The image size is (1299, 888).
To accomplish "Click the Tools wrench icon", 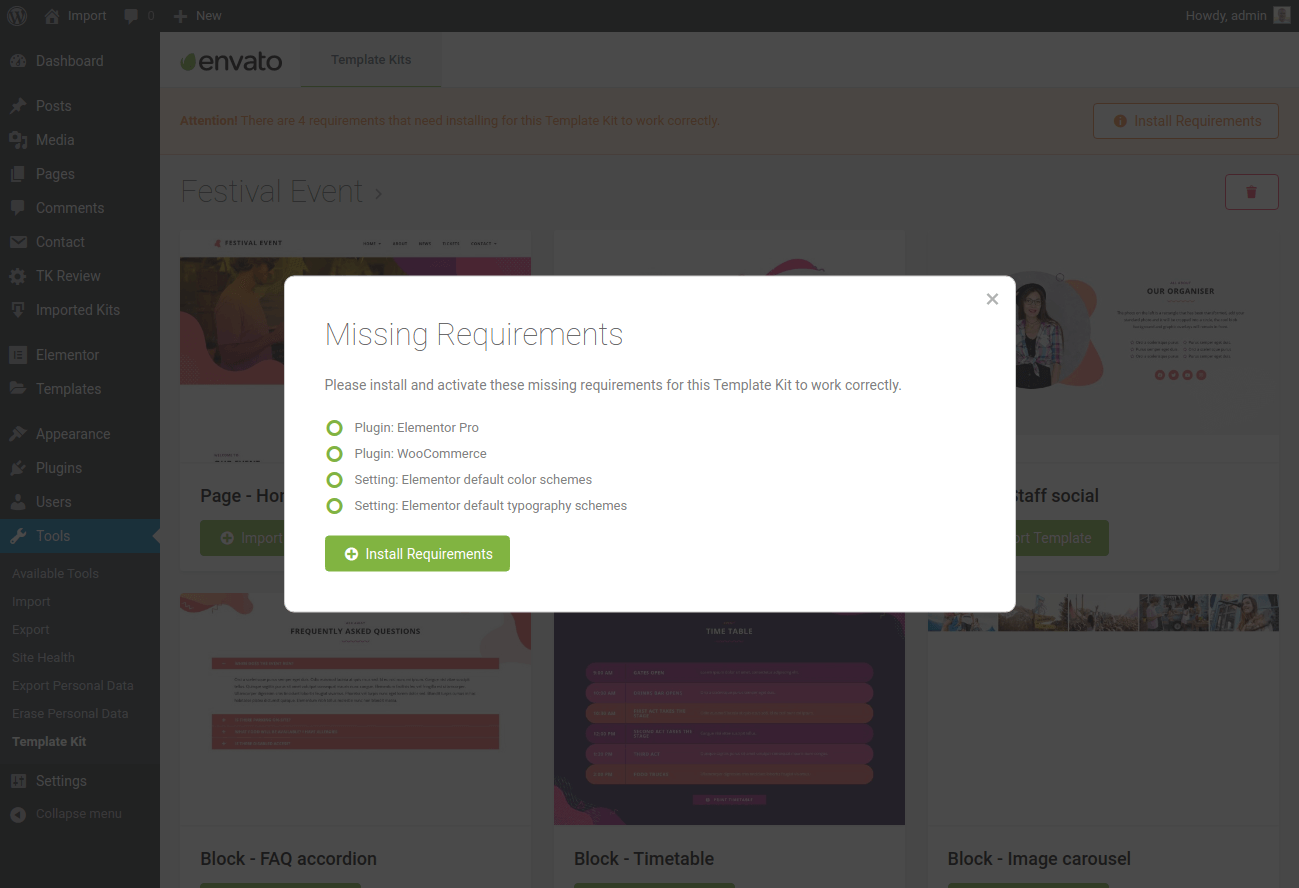I will click(x=18, y=536).
